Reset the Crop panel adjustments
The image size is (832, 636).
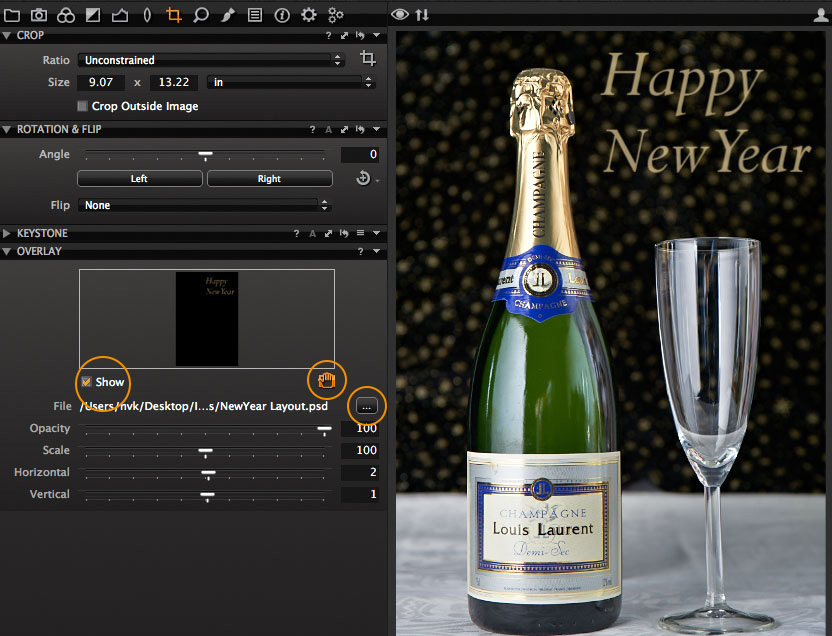pyautogui.click(x=360, y=36)
